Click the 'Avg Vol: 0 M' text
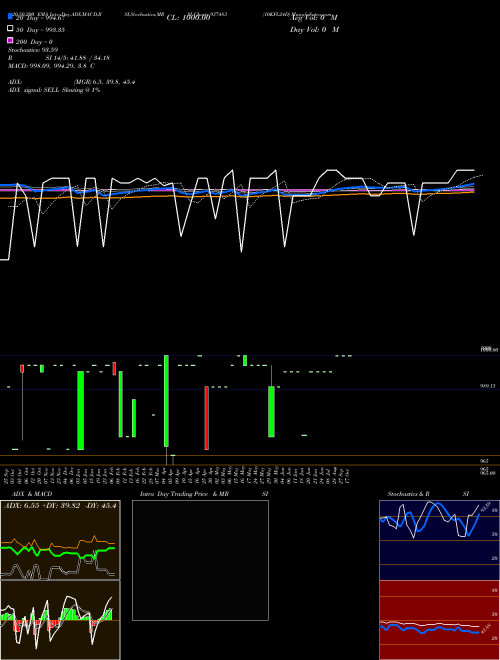500x660 pixels. coord(314,18)
